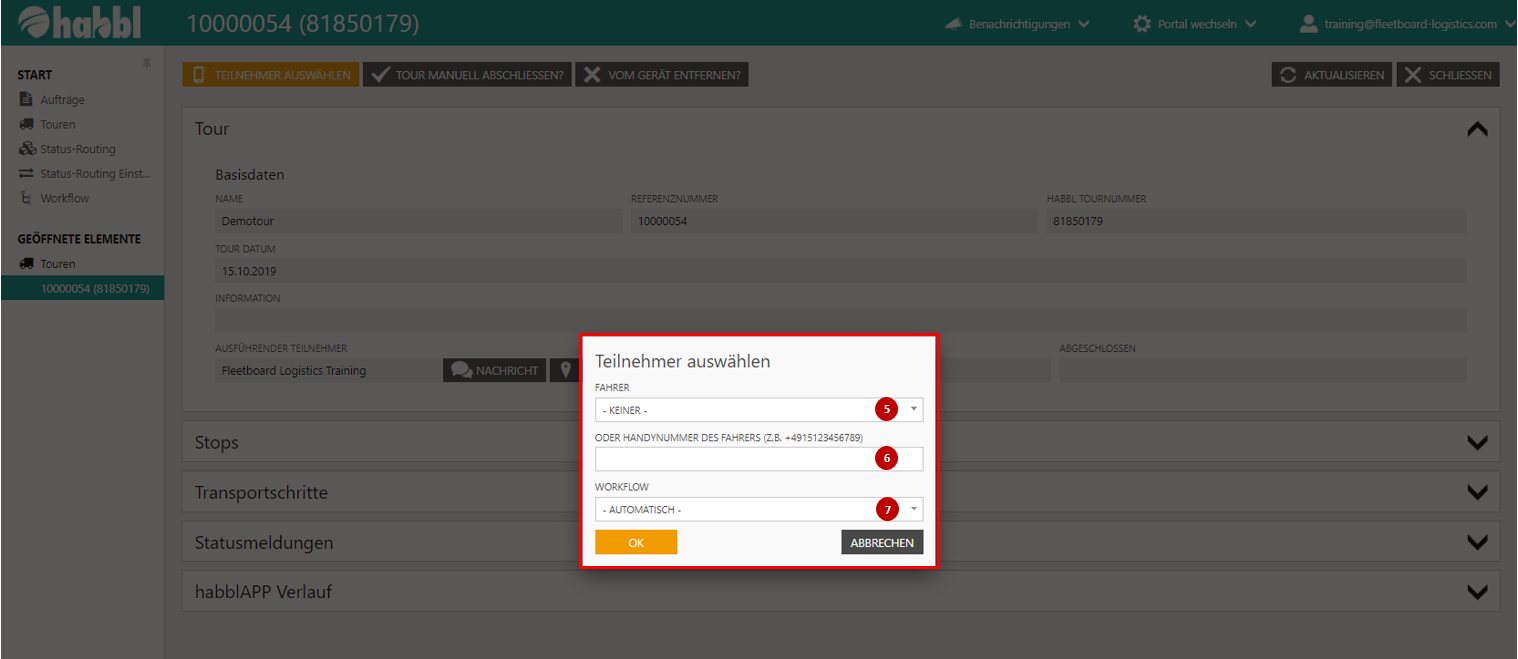Collapse the Tour section
The image size is (1518, 659).
point(1476,129)
